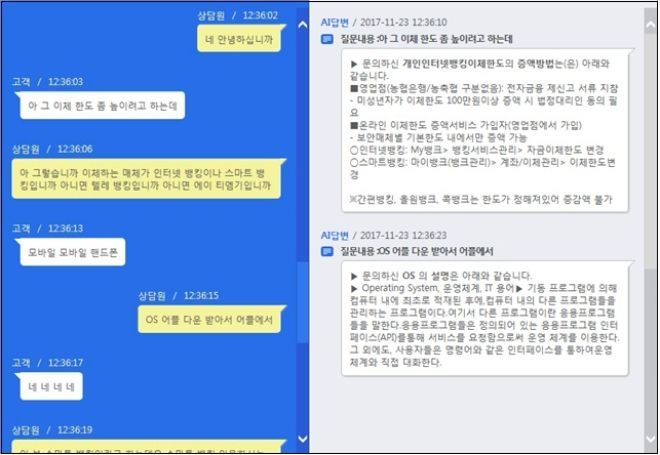This screenshot has width=660, height=455.
Task: Select the 'OS 어플 다운 받아서' agent bubble
Action: [210, 319]
